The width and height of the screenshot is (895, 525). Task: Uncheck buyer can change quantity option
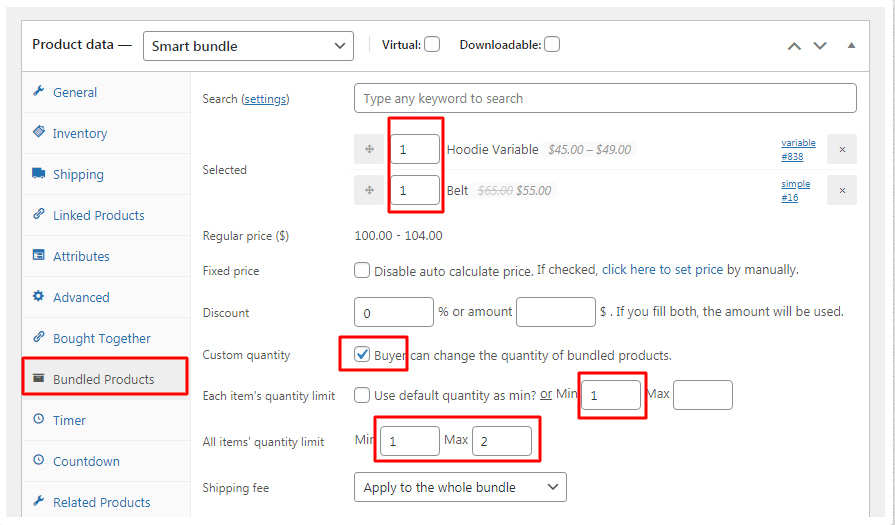362,354
